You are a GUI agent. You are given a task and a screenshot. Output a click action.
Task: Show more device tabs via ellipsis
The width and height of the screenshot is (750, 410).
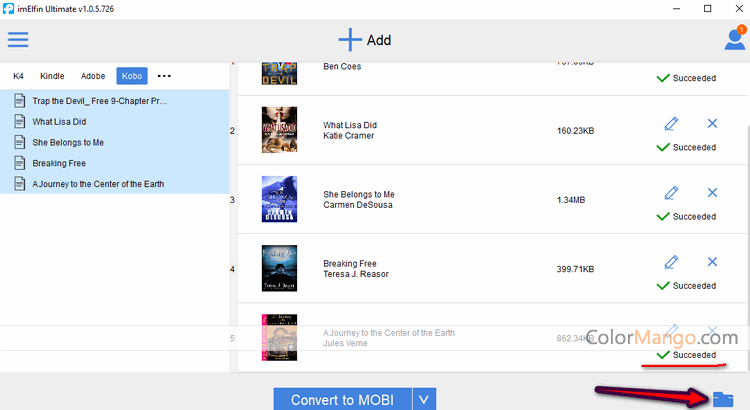(164, 76)
